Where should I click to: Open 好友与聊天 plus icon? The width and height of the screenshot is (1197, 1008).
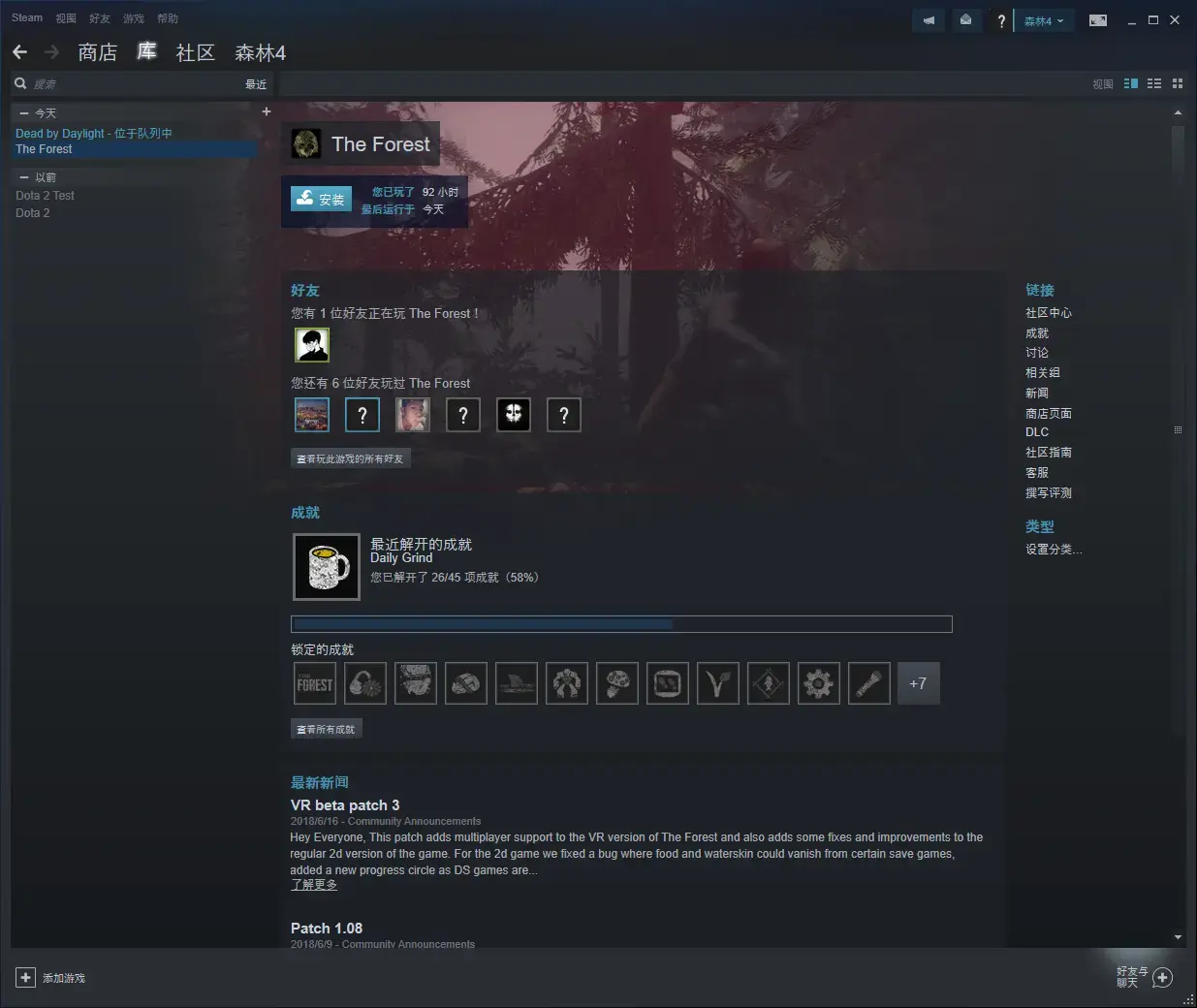(x=1164, y=977)
